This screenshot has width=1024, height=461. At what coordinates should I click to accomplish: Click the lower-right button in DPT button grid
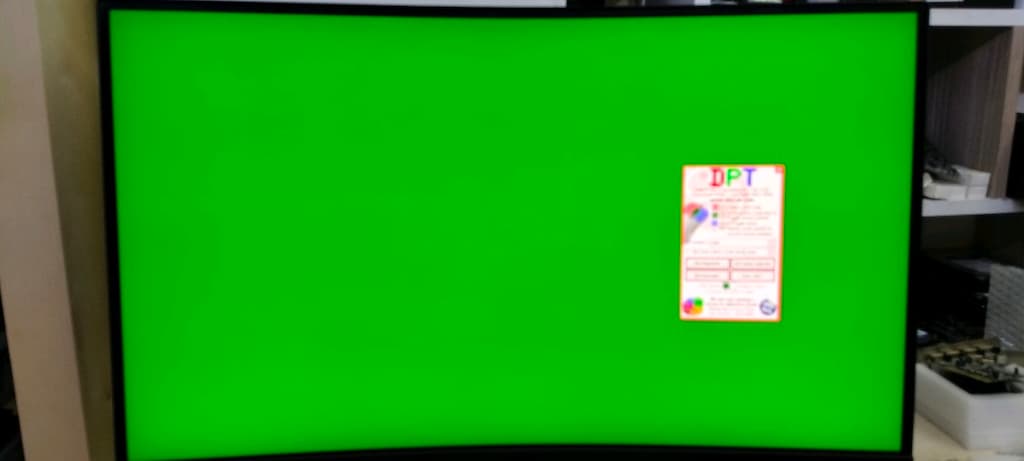[x=752, y=276]
